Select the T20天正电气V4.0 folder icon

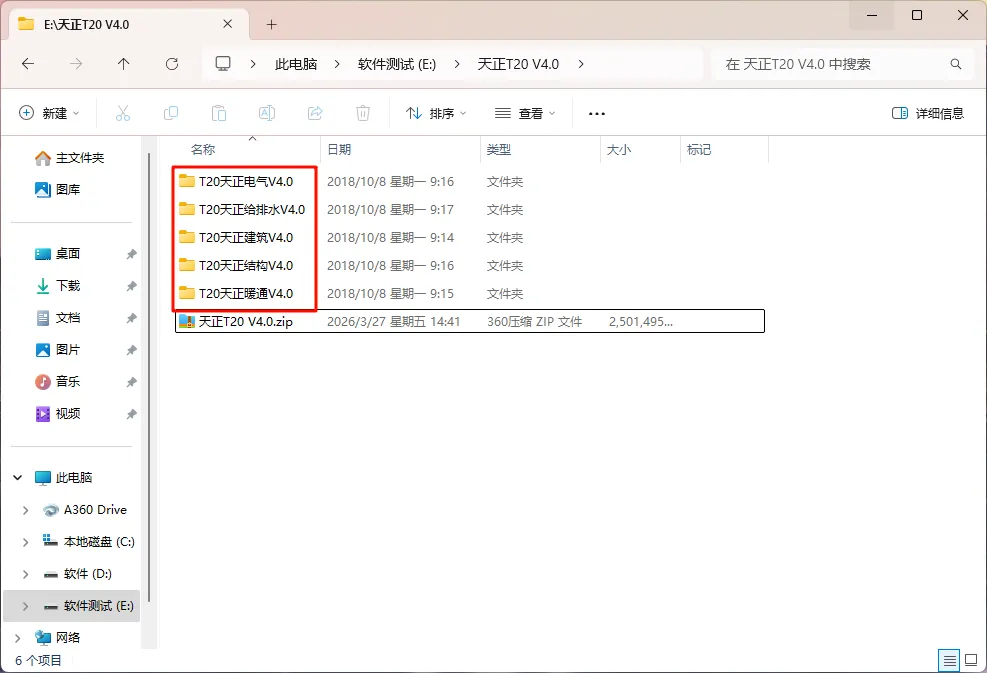[186, 181]
